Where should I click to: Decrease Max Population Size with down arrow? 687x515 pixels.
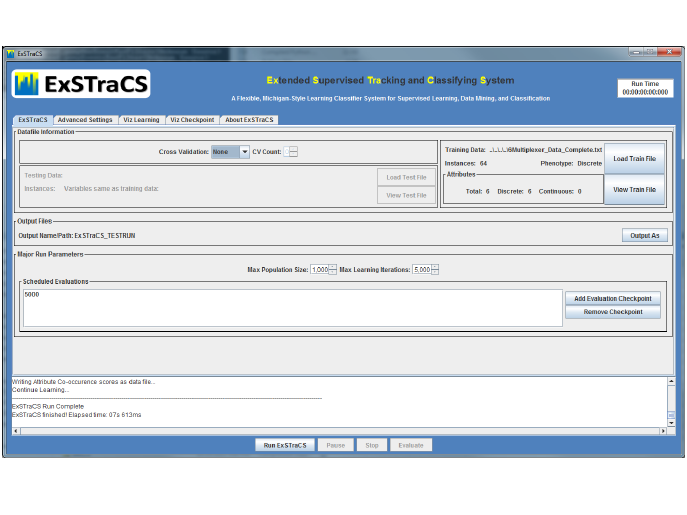pos(333,272)
